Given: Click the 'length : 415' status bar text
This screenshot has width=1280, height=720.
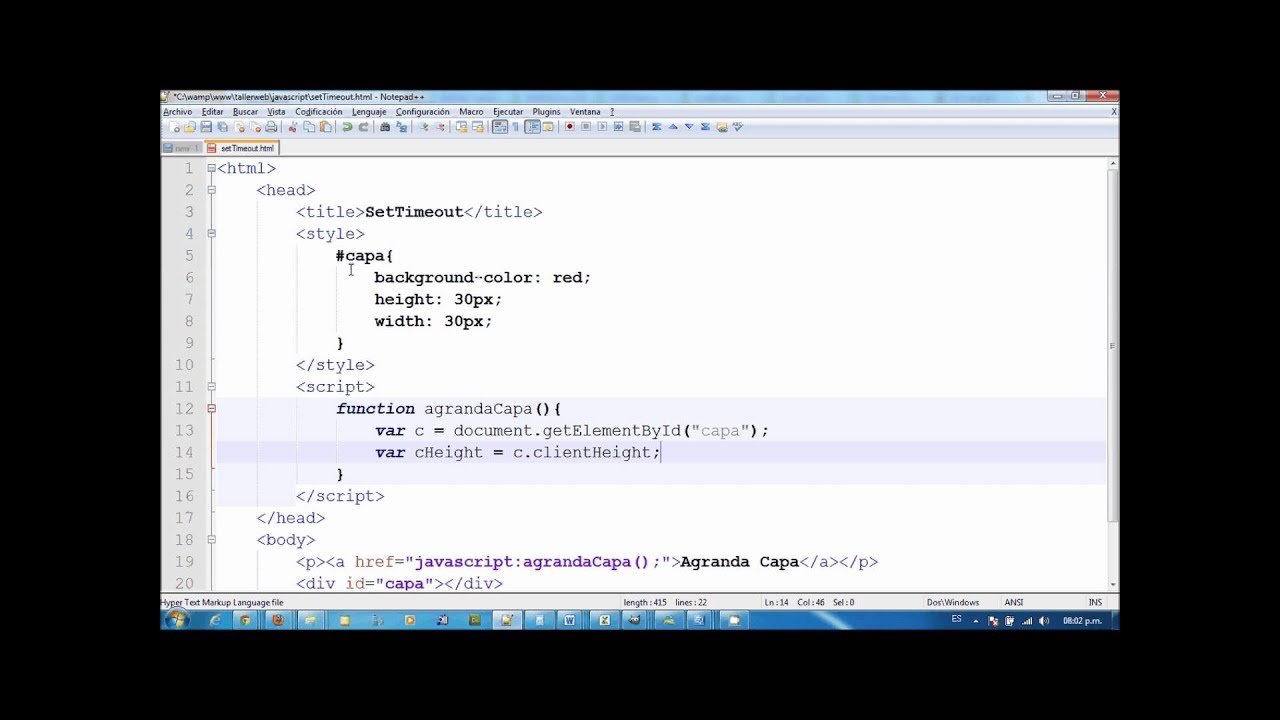Looking at the screenshot, I should coord(645,602).
